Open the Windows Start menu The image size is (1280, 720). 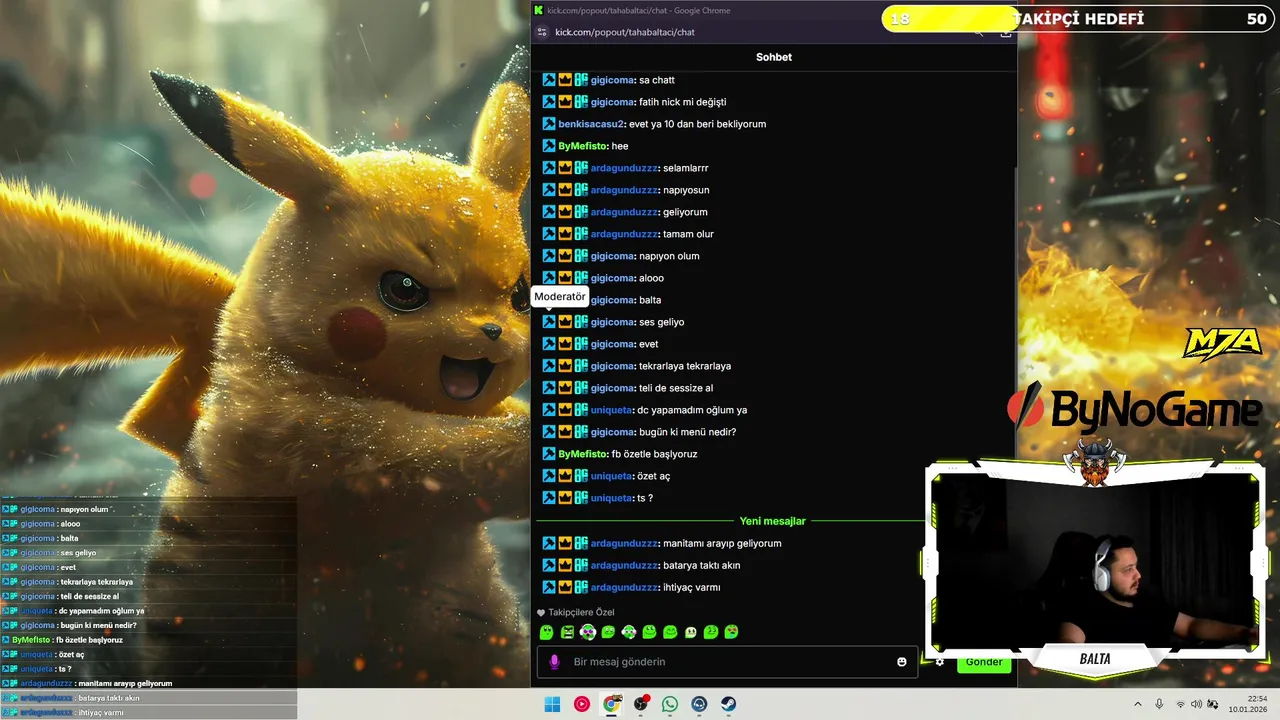click(552, 704)
